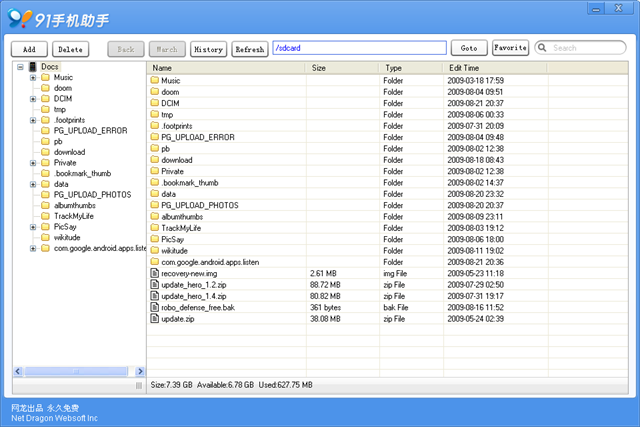Click the tree horizontal scrollbar thumb
Screen dimensions: 640x427
(x=76, y=371)
